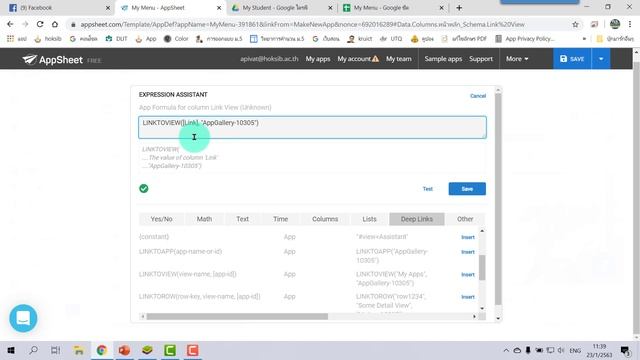Open the Windows Start menu
640x360 pixels.
click(11, 350)
